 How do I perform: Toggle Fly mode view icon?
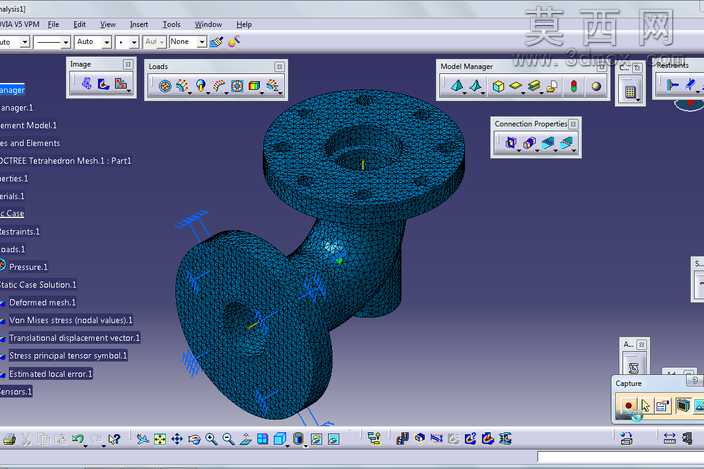coord(143,439)
